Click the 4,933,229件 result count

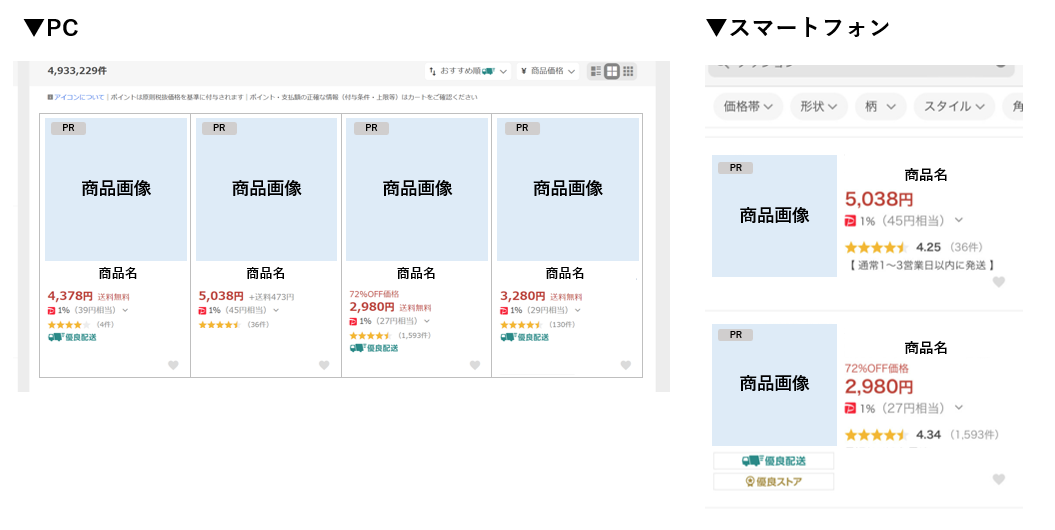(x=77, y=71)
